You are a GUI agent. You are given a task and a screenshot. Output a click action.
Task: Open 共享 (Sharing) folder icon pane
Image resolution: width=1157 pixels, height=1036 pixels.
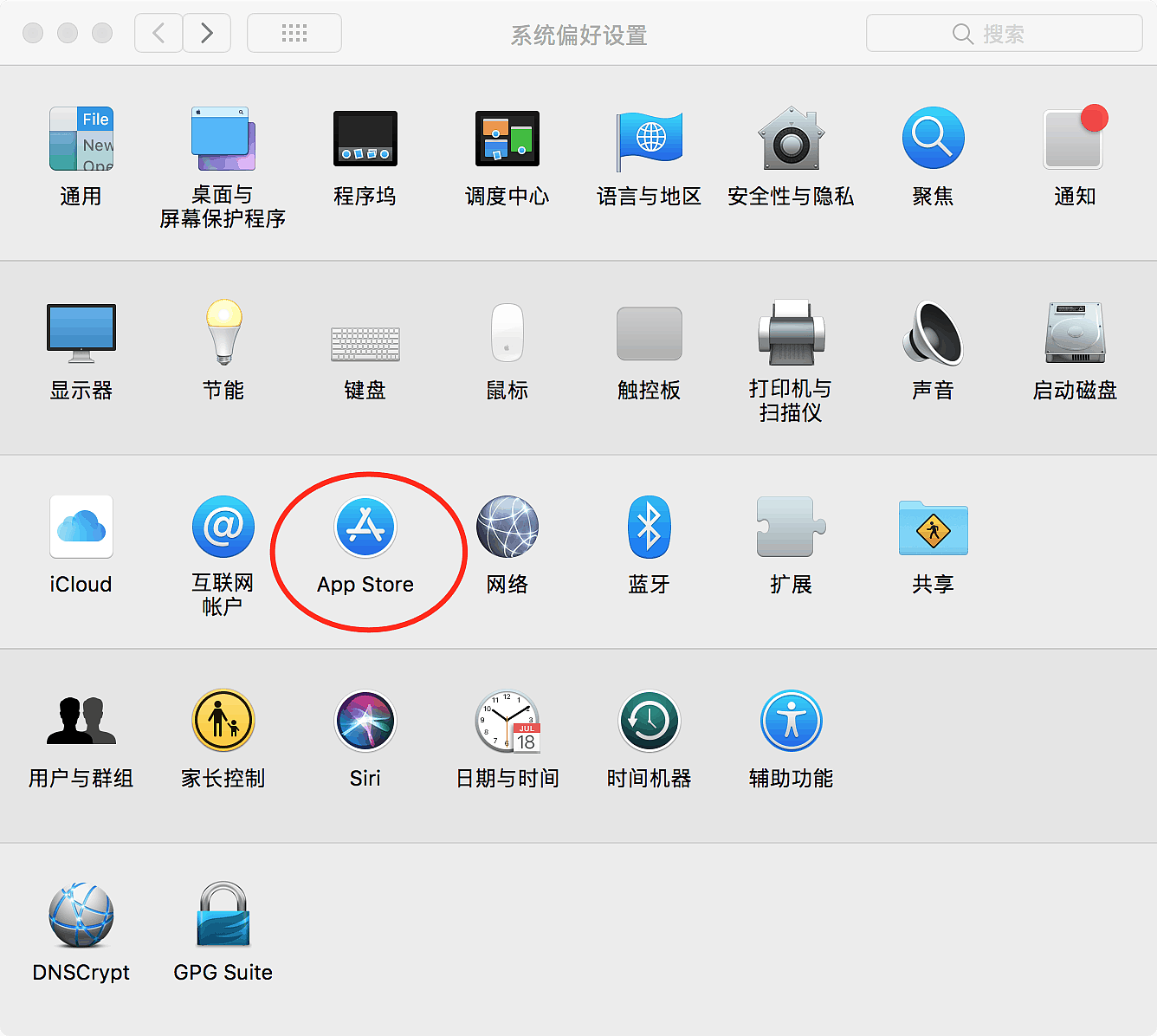tap(933, 528)
